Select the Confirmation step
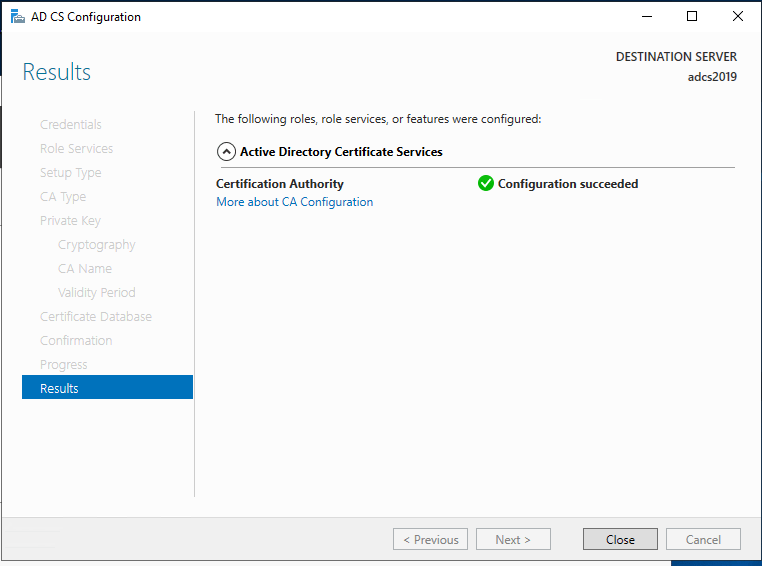This screenshot has width=762, height=566. pos(76,340)
